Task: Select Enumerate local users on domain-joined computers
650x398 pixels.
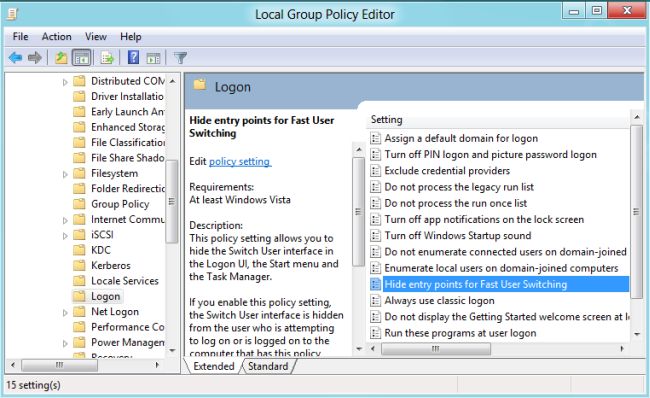Action: tap(501, 268)
